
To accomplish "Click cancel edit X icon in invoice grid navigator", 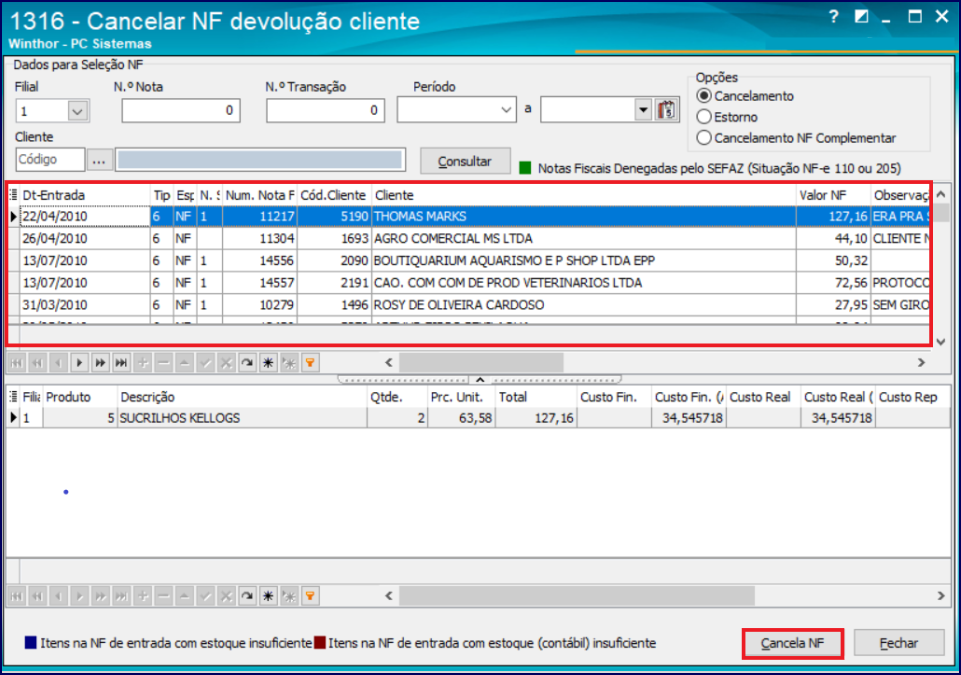I will click(x=226, y=363).
